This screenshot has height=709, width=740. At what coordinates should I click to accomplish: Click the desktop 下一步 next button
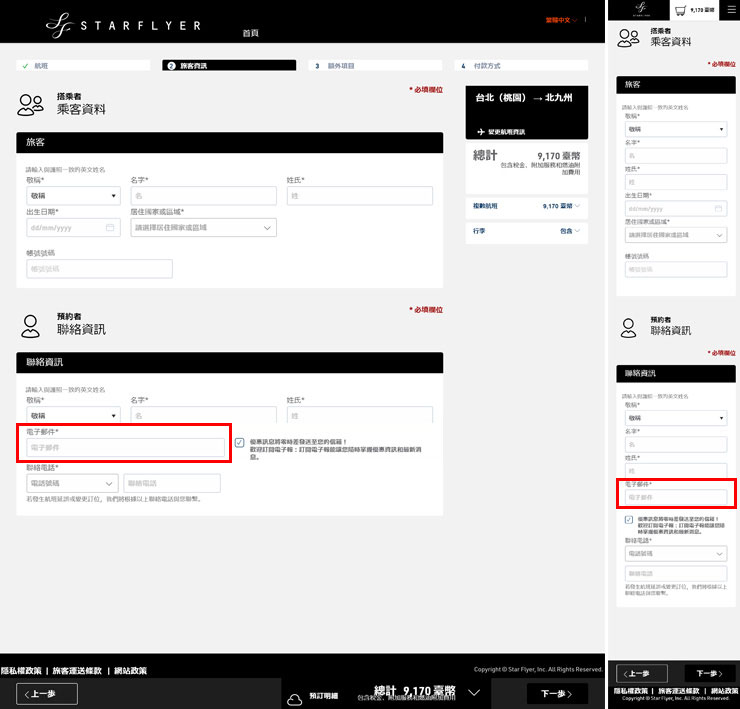[557, 693]
